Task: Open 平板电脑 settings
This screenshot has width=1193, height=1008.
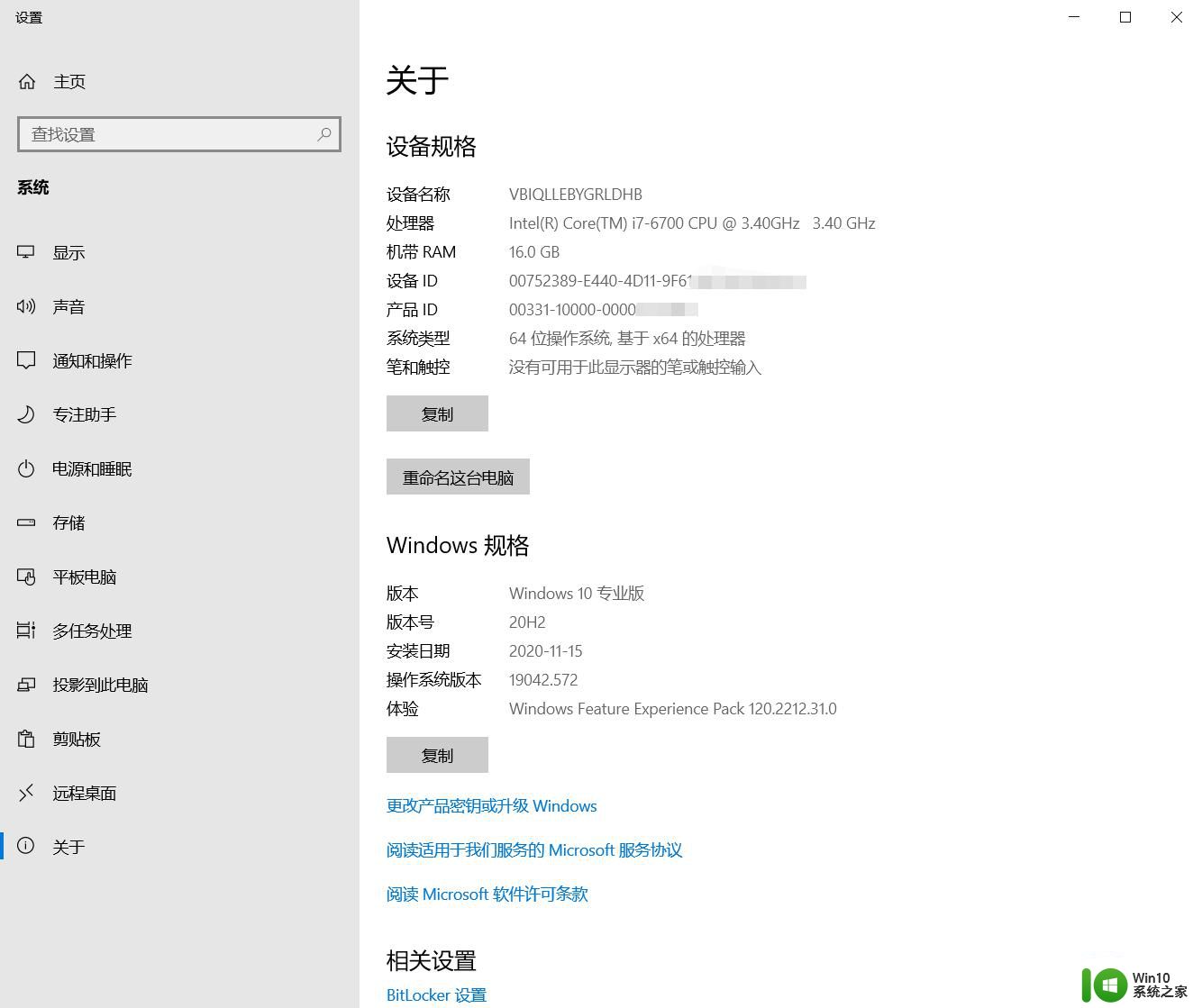Action: 179,577
